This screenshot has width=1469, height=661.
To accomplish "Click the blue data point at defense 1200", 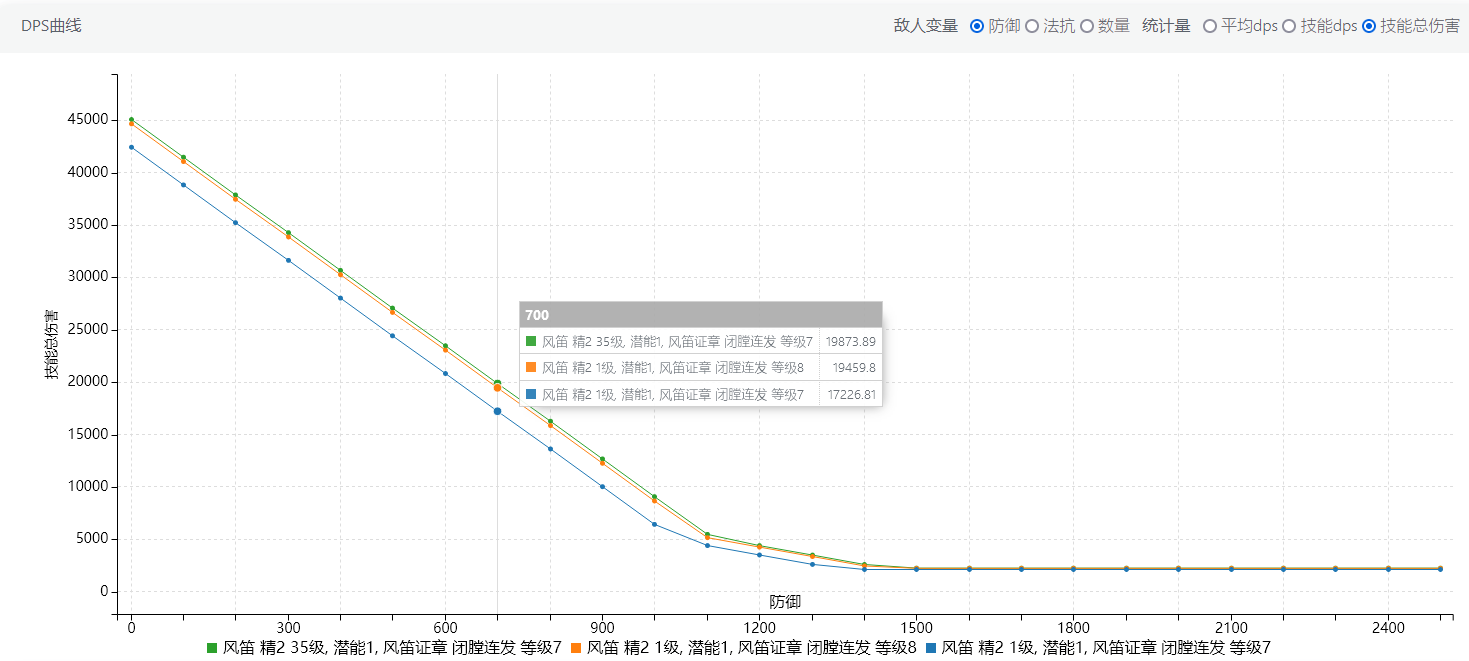I will pos(759,555).
